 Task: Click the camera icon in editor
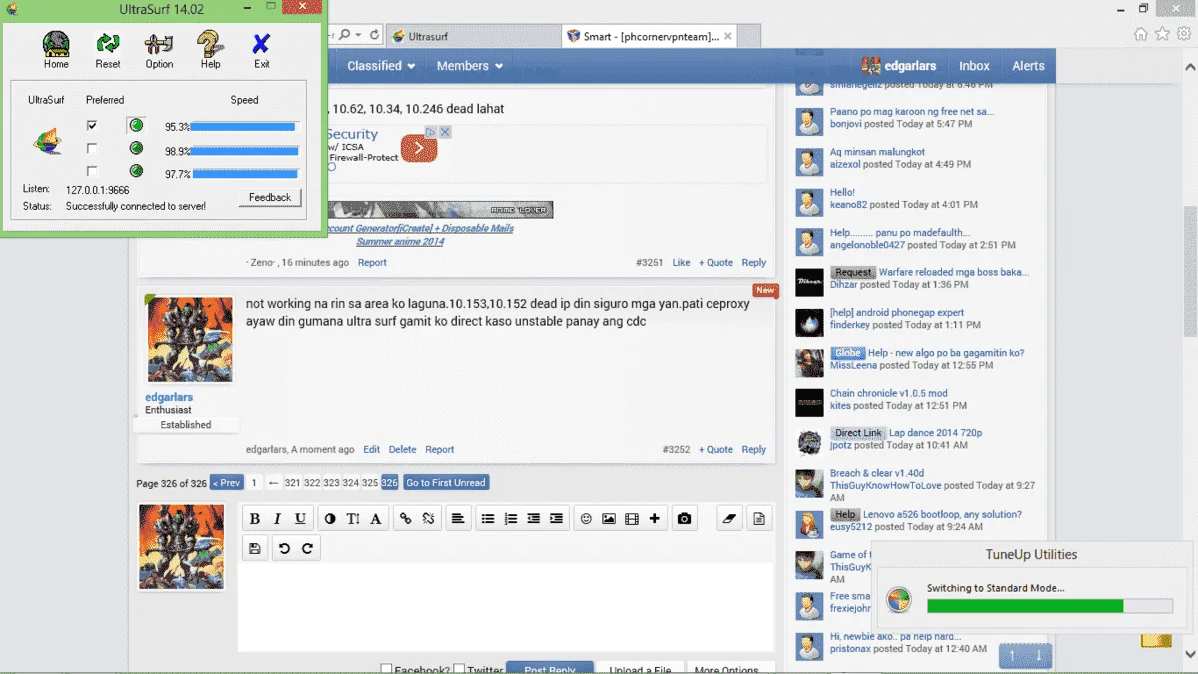684,518
